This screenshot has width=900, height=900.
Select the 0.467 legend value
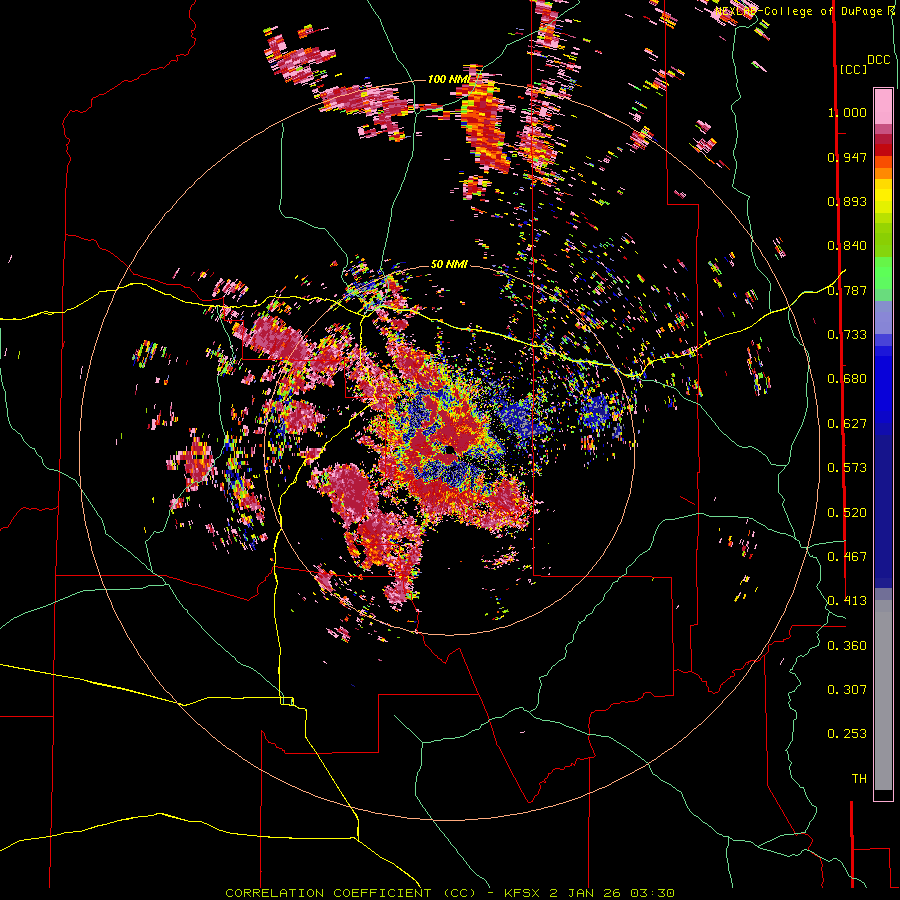(847, 557)
